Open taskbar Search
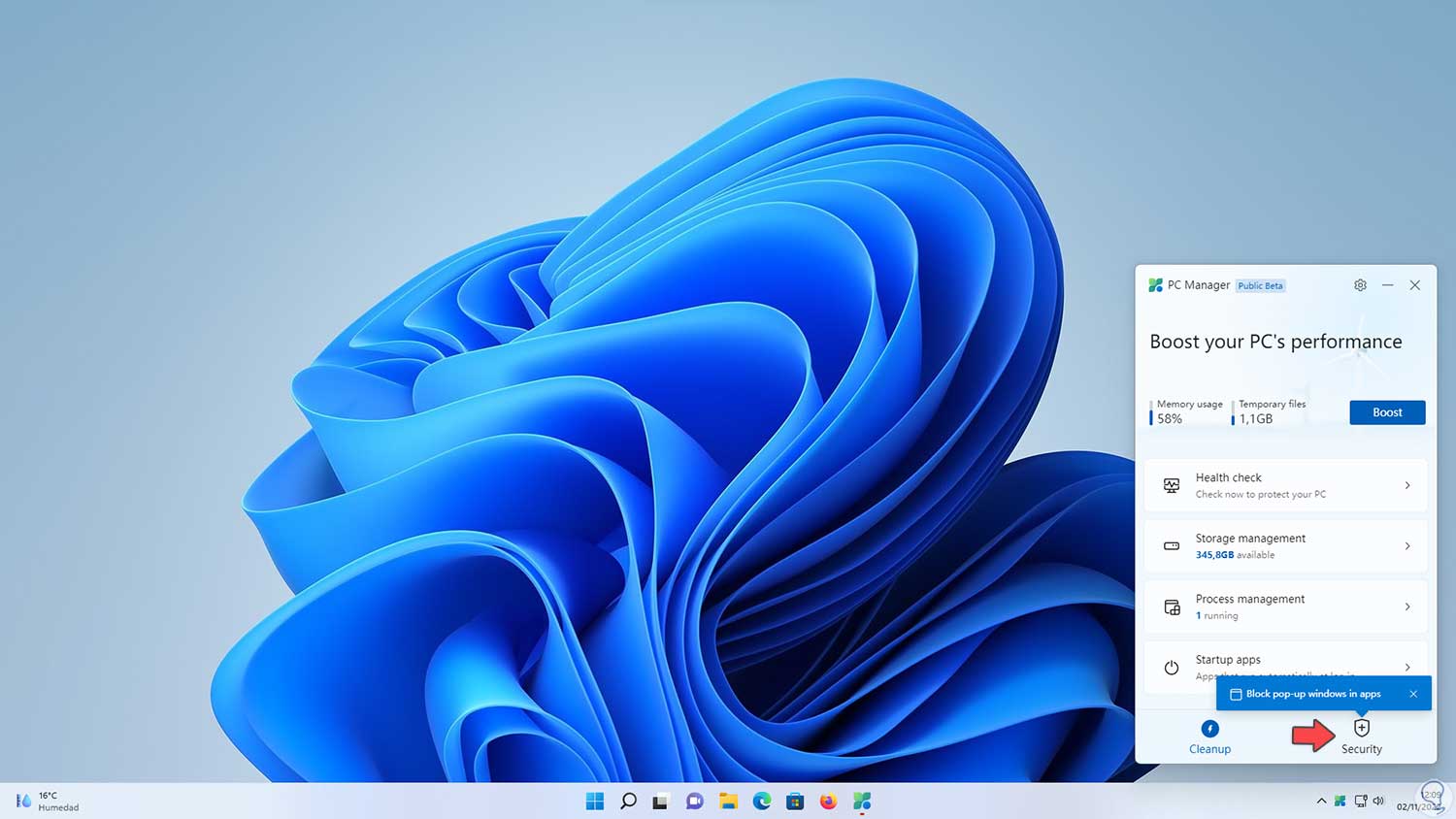This screenshot has width=1456, height=819. tap(628, 801)
